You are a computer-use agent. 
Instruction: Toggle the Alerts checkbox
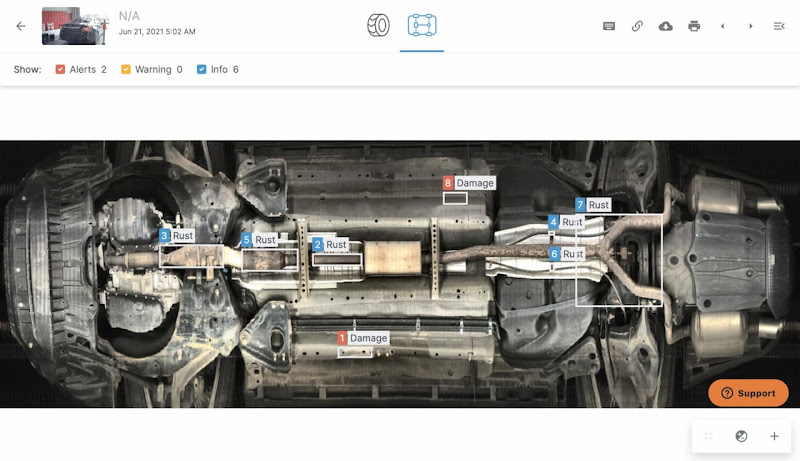[61, 70]
